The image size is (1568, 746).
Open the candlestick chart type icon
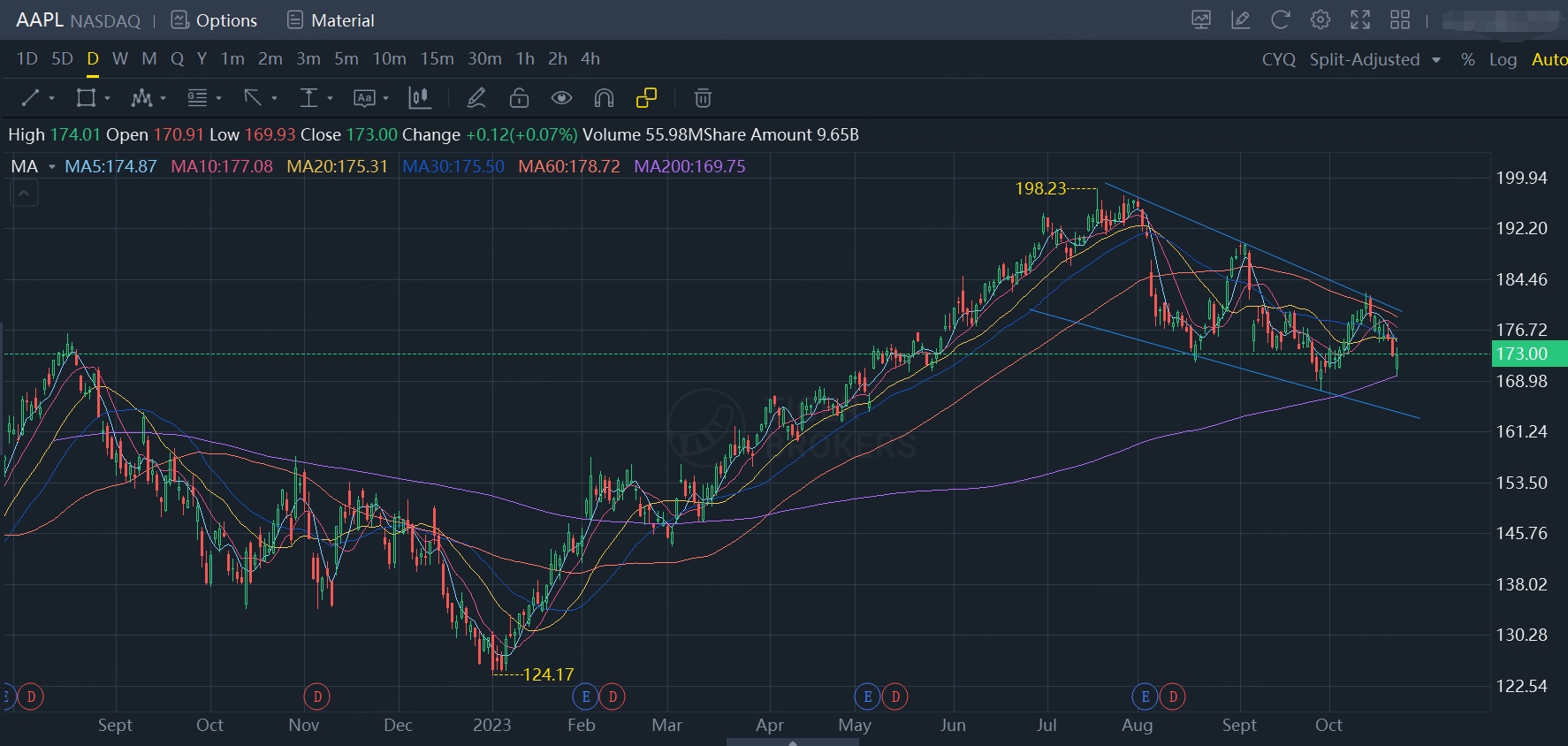point(420,98)
